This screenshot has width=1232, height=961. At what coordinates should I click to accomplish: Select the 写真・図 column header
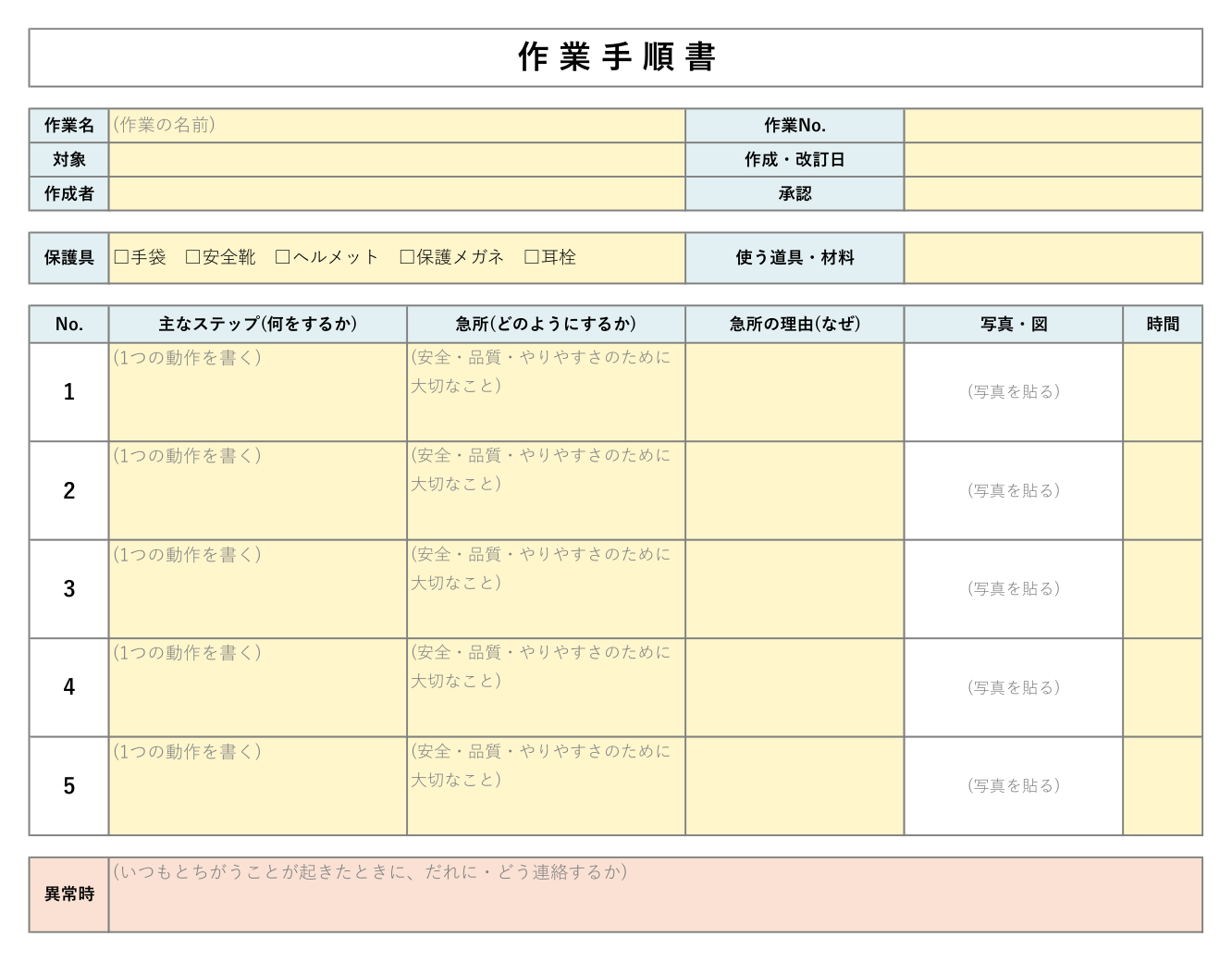click(1014, 325)
